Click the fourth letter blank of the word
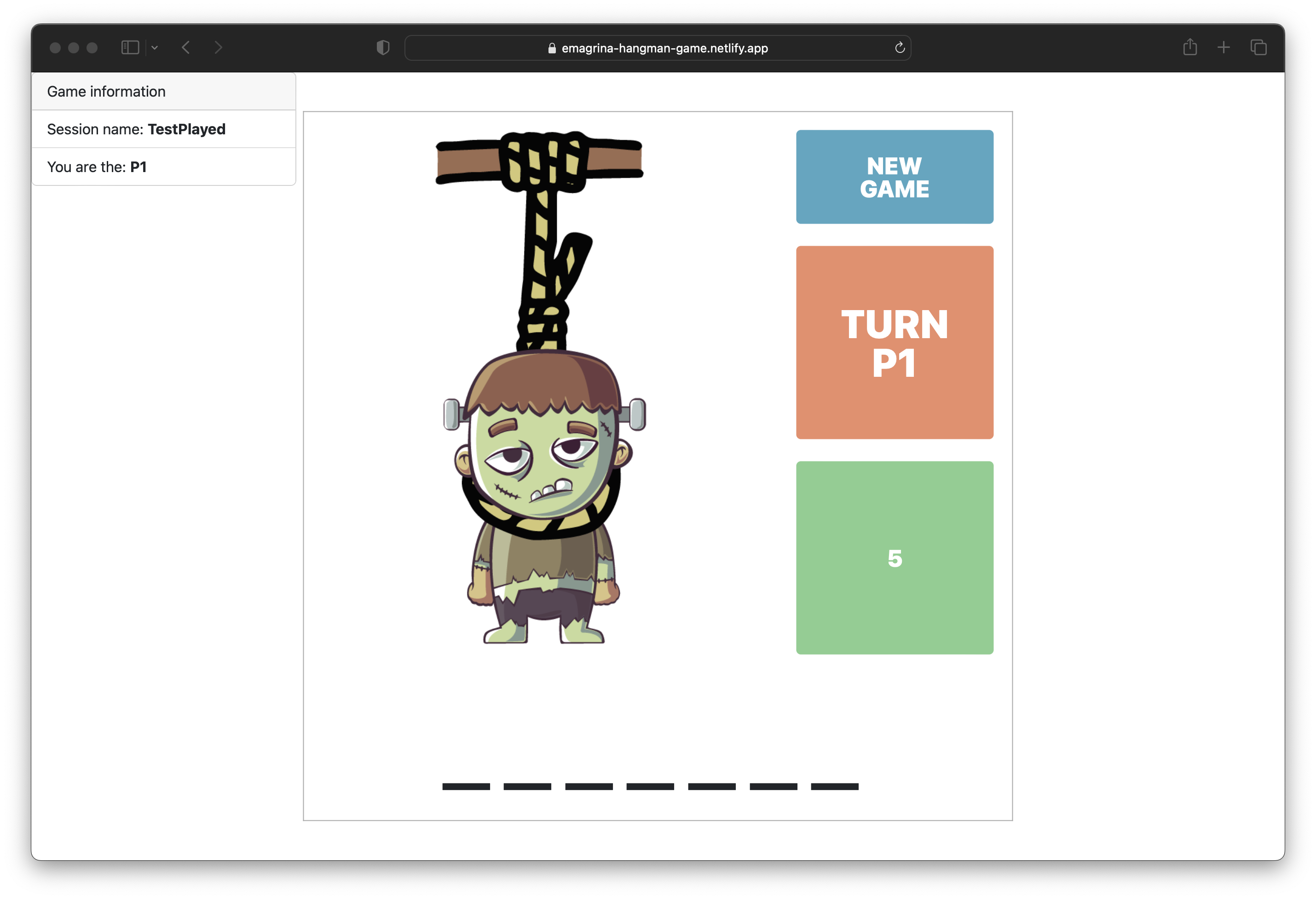Viewport: 1316px width, 899px height. [650, 786]
